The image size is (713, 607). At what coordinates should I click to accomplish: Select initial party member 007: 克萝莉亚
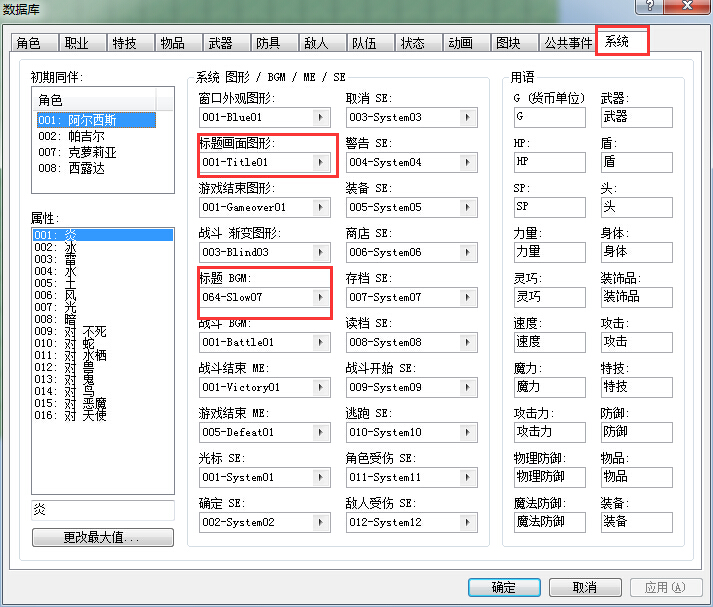[x=96, y=152]
